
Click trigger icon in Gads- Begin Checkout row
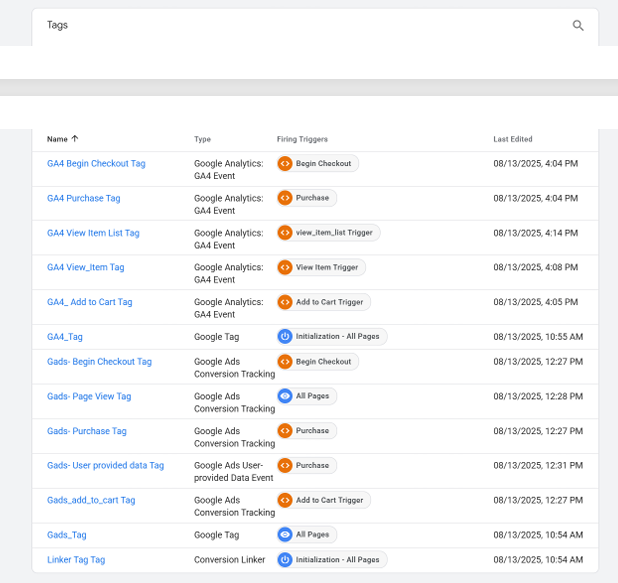(285, 361)
